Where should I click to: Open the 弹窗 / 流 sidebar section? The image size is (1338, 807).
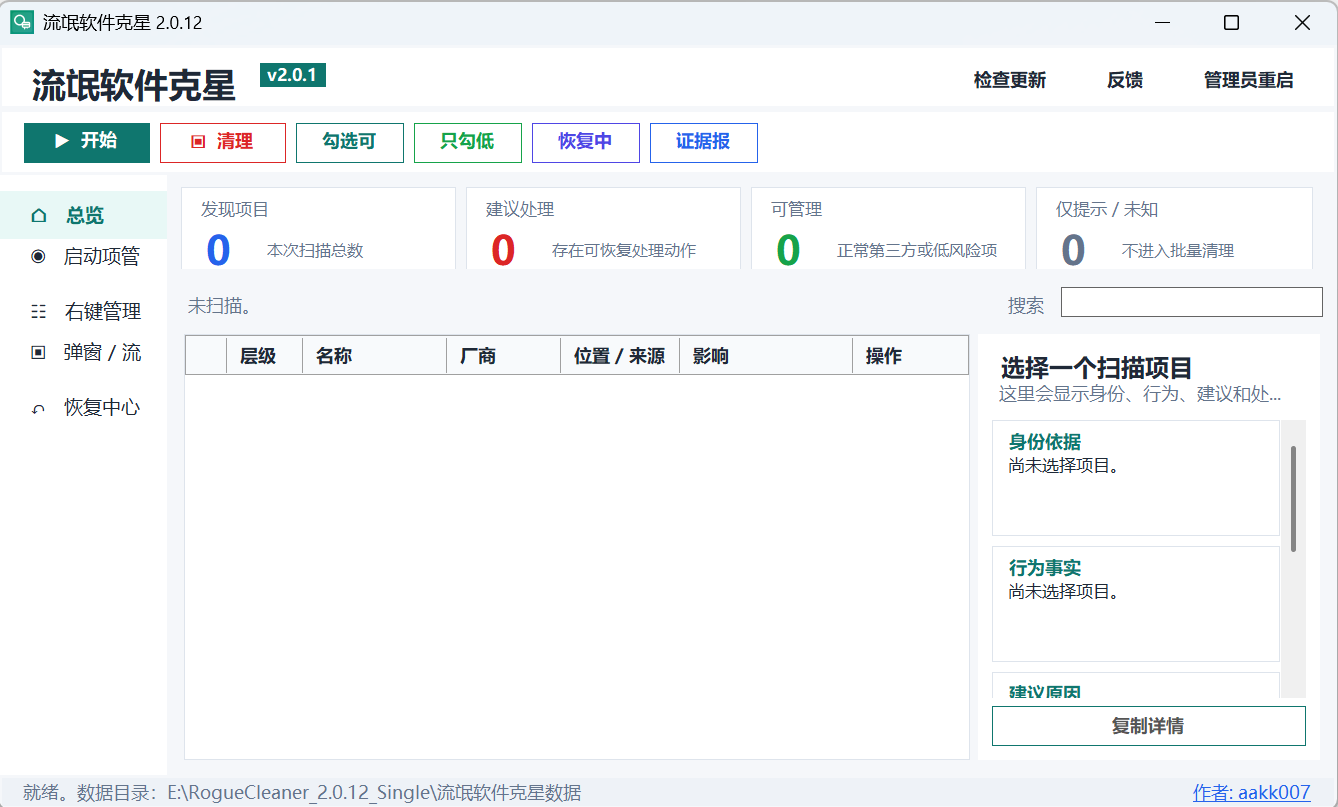(x=84, y=352)
